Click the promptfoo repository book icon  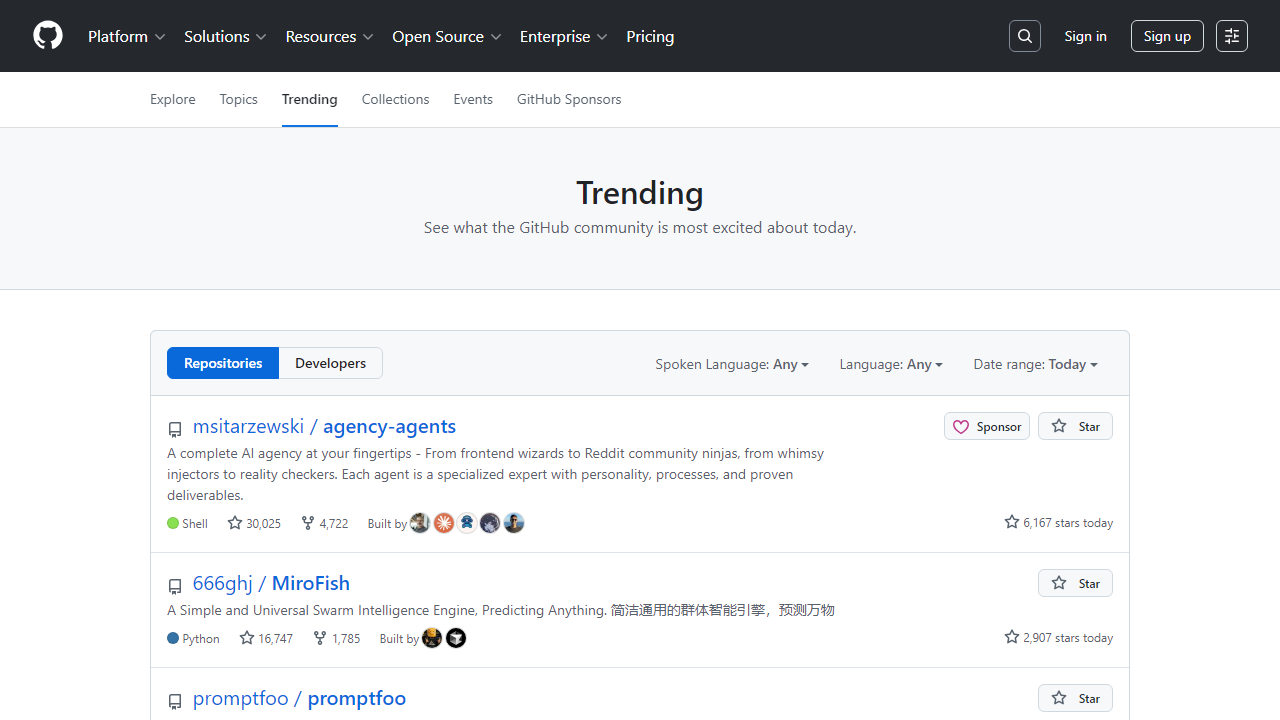click(175, 702)
